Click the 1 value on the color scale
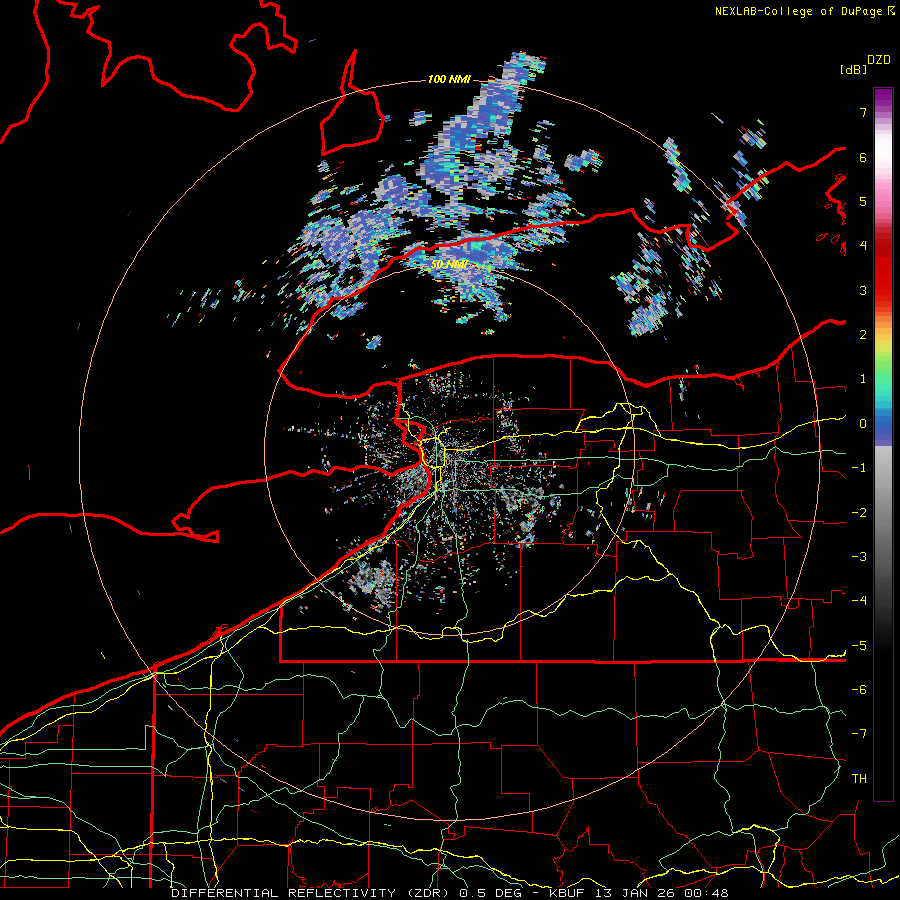Screen dimensions: 900x900 coord(863,379)
